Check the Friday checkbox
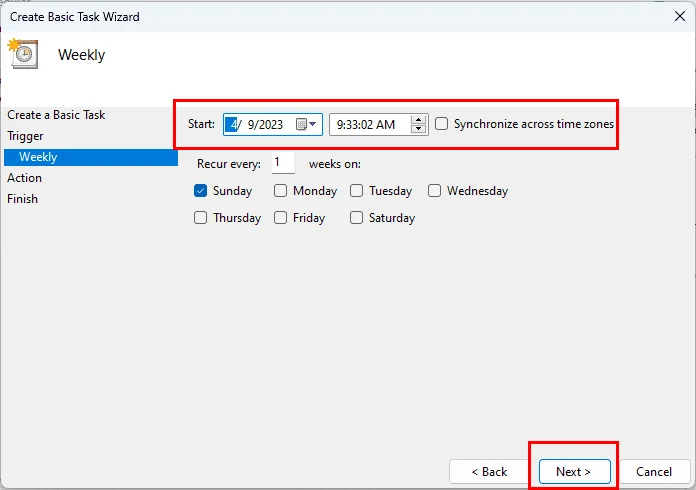The height and width of the screenshot is (490, 696). (280, 218)
